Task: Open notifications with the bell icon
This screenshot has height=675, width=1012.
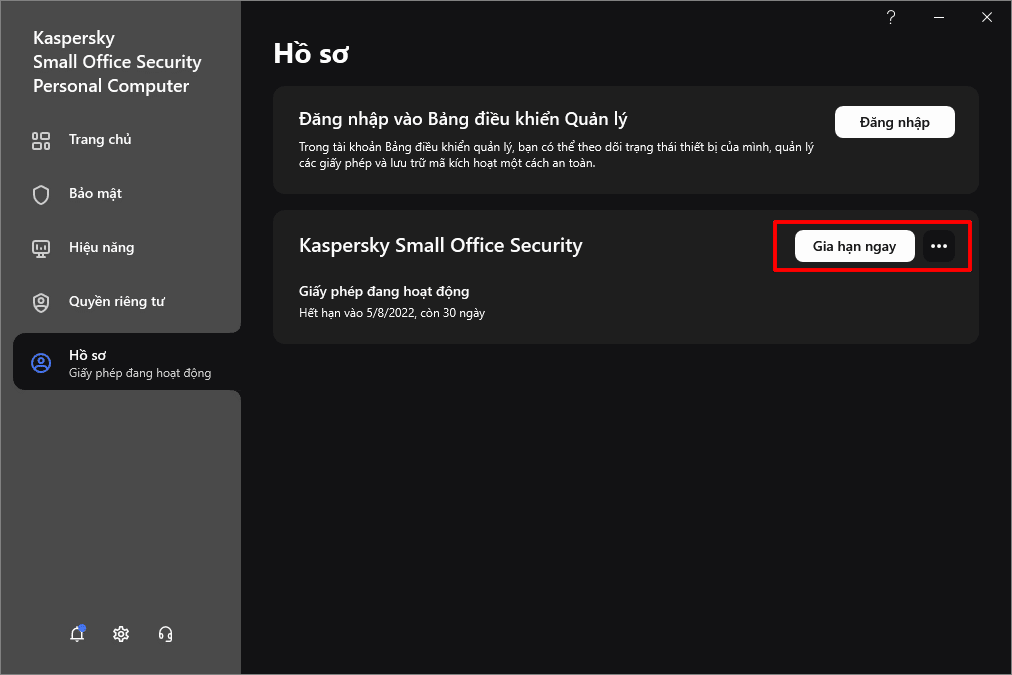Action: click(x=77, y=634)
